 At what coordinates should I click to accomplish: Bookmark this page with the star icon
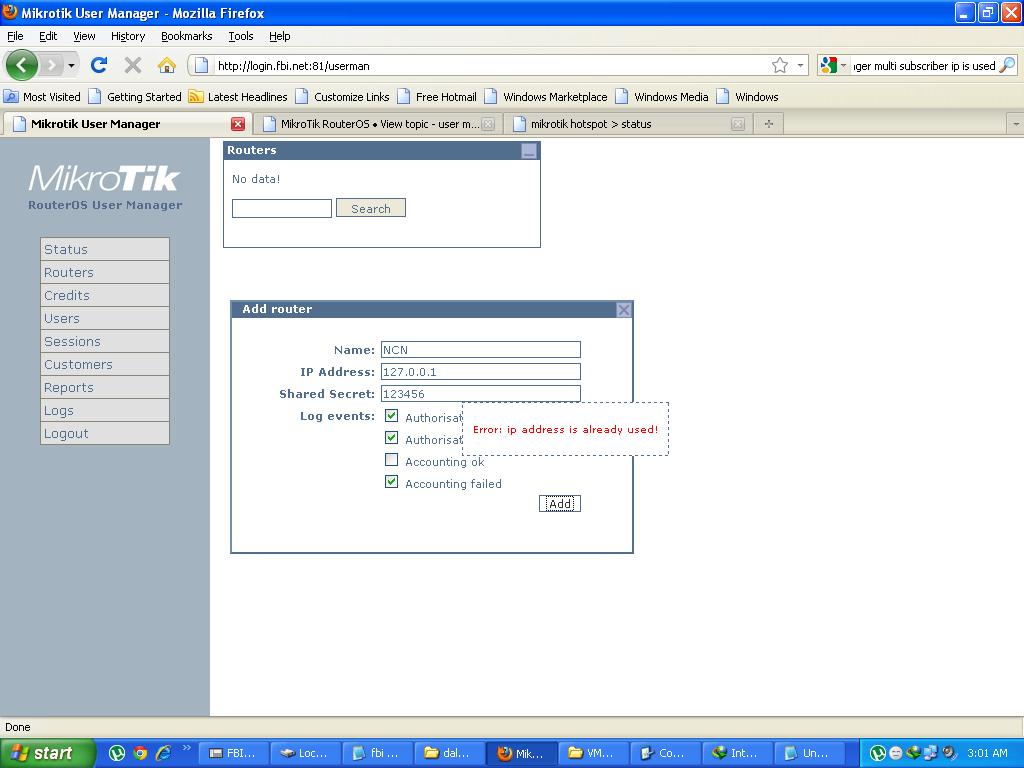[779, 65]
